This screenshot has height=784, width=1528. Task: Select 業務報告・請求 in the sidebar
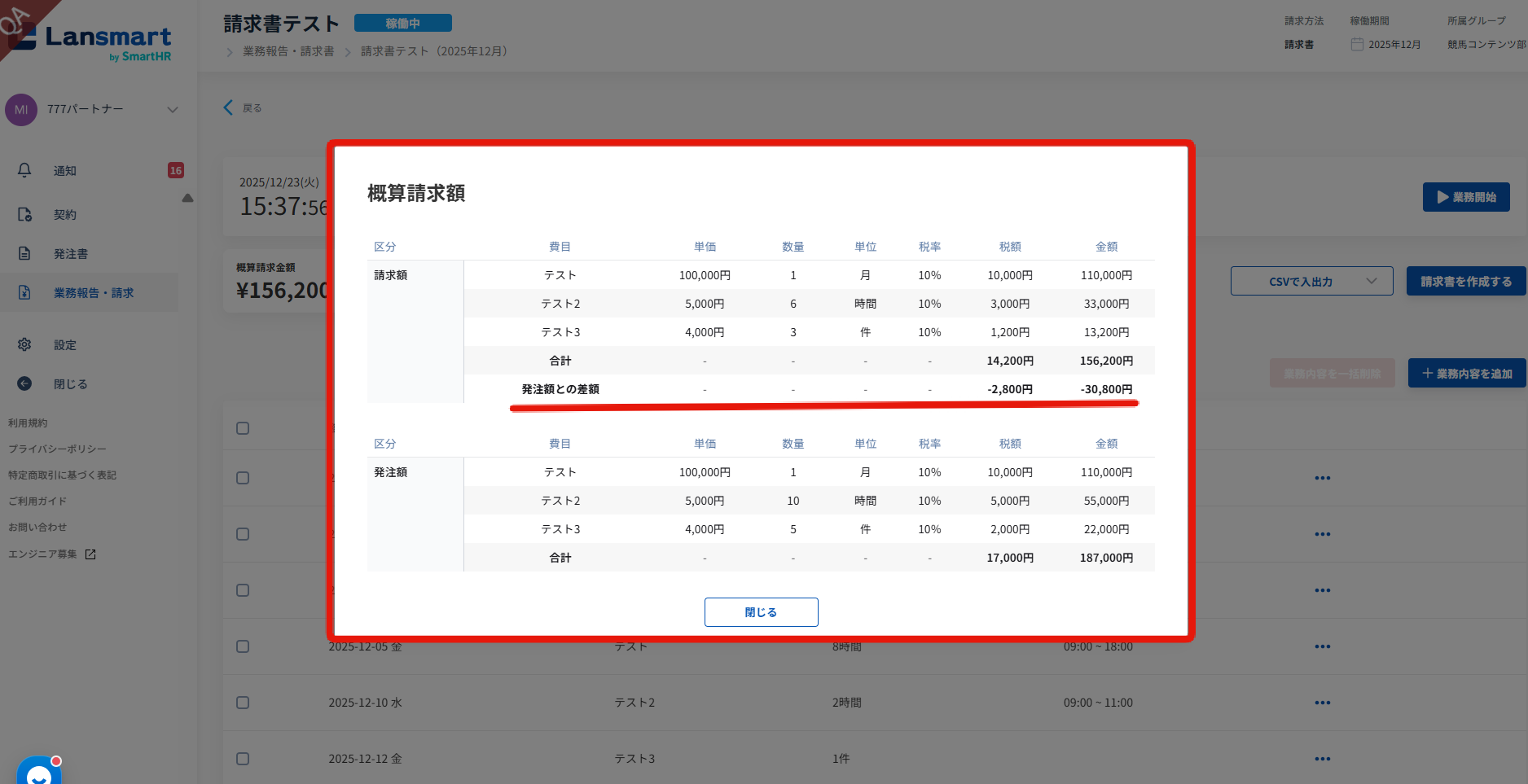click(94, 293)
